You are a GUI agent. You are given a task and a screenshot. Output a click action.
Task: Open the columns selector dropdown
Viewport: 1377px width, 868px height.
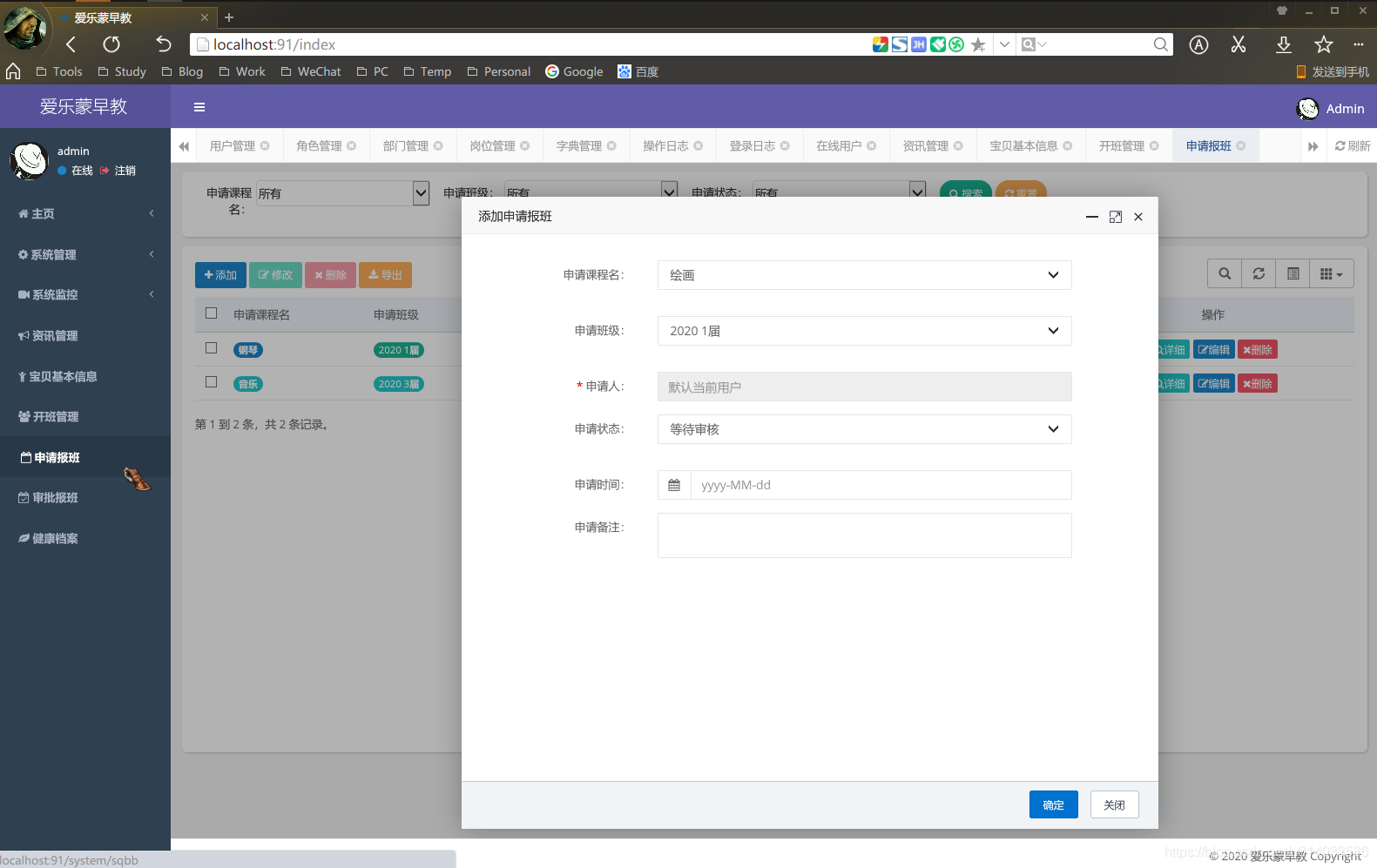1331,274
